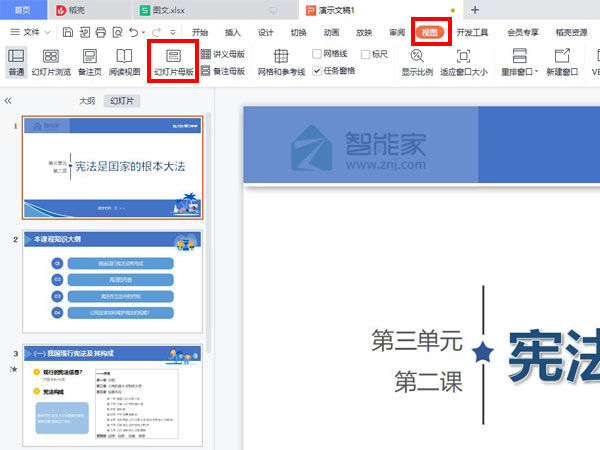Open zoom ratio dialog (显示比例)
The height and width of the screenshot is (450, 600).
point(417,62)
